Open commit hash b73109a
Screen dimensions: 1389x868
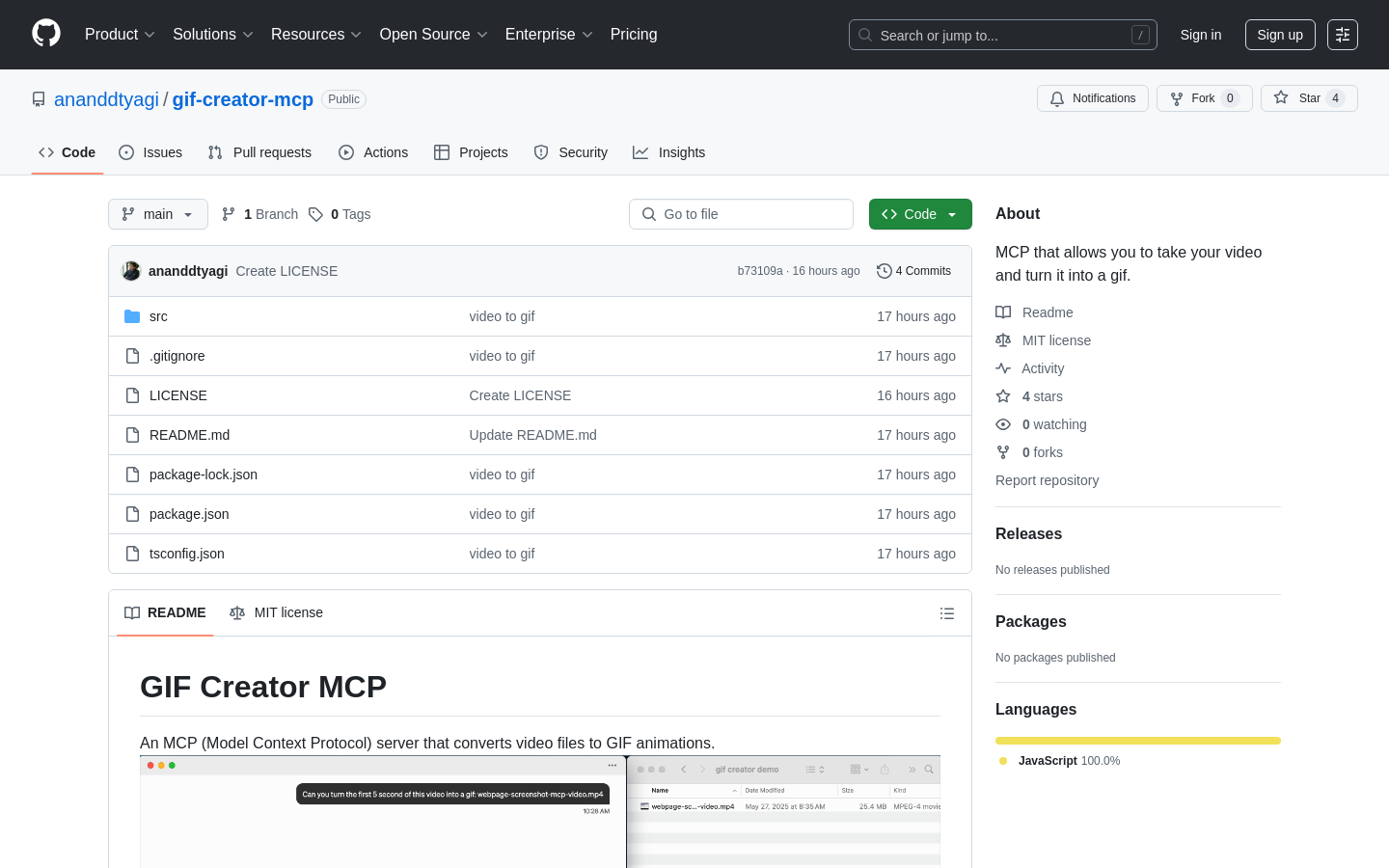(x=760, y=271)
